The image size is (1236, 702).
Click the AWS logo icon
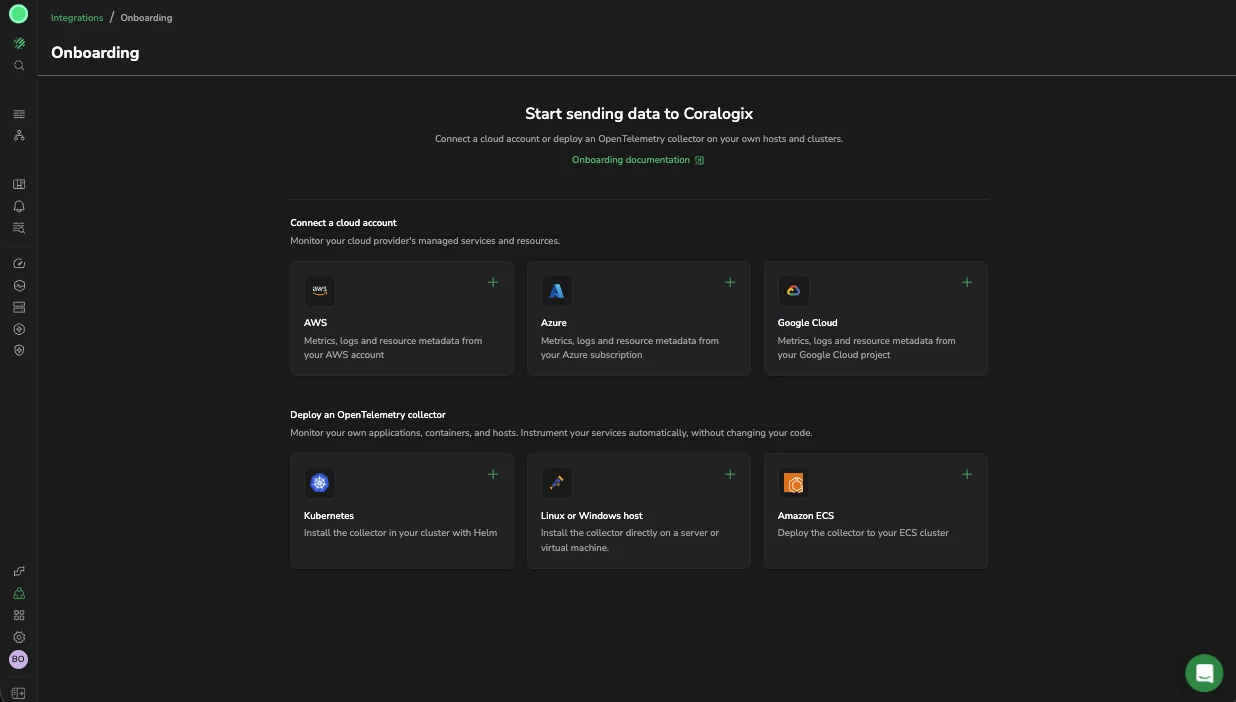point(320,291)
